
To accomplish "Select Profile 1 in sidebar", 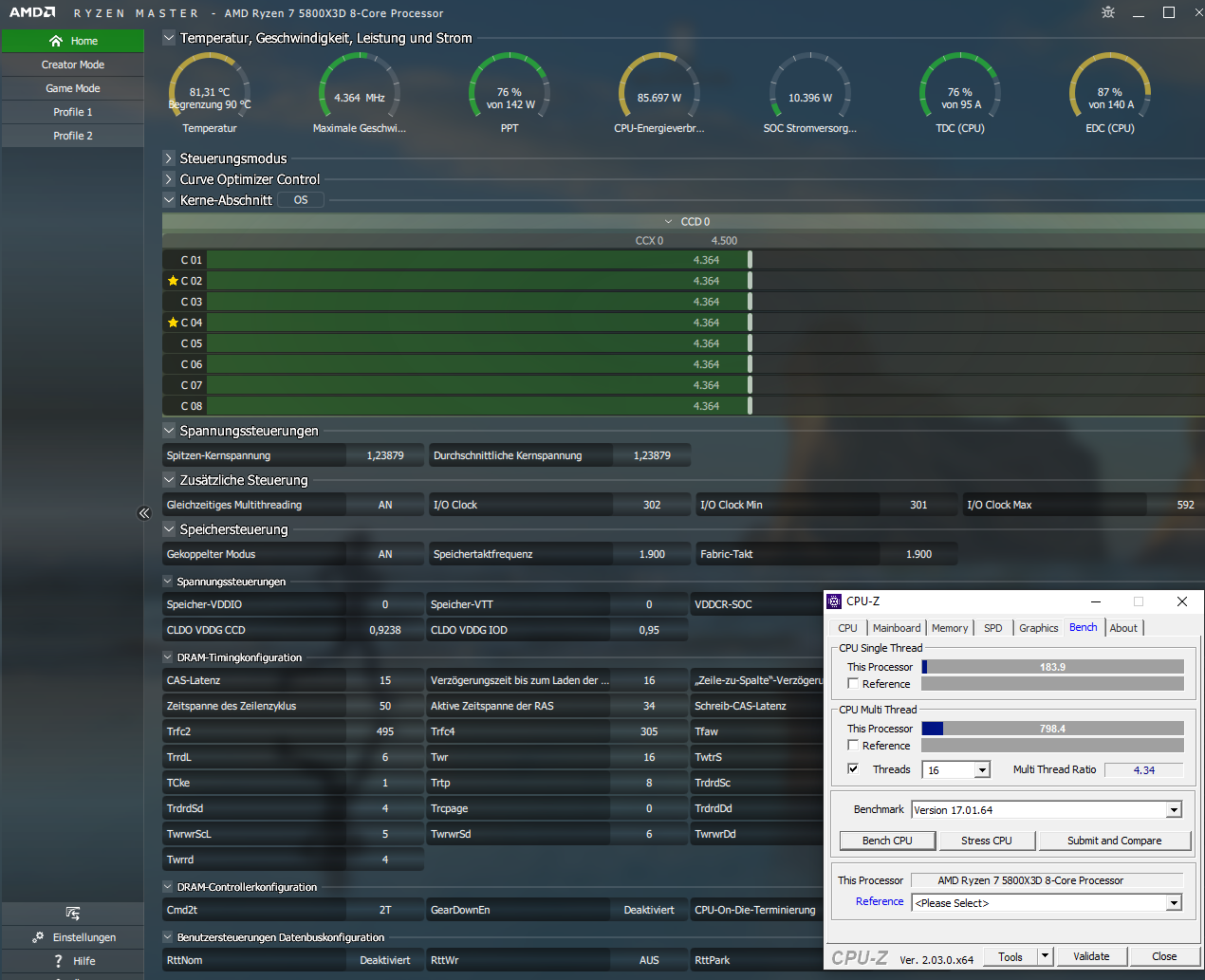I will pos(73,112).
